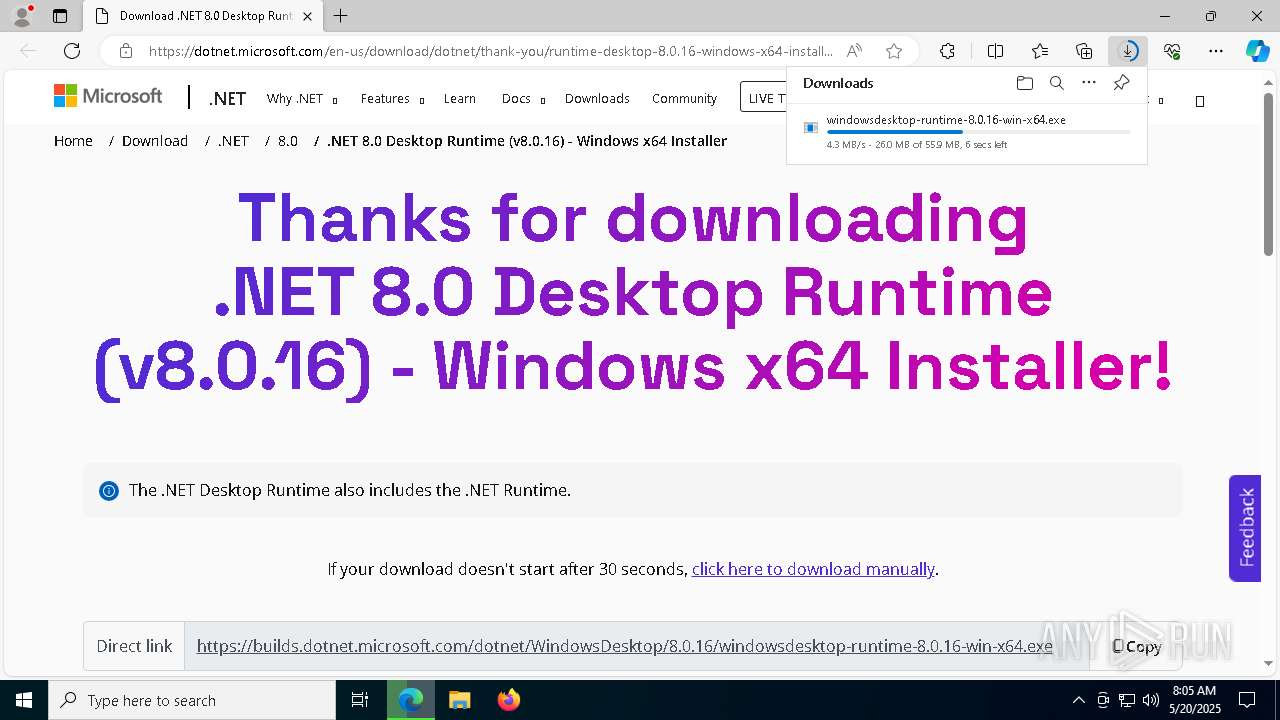The image size is (1280, 720).
Task: Click Home in the breadcrumb
Action: click(73, 141)
